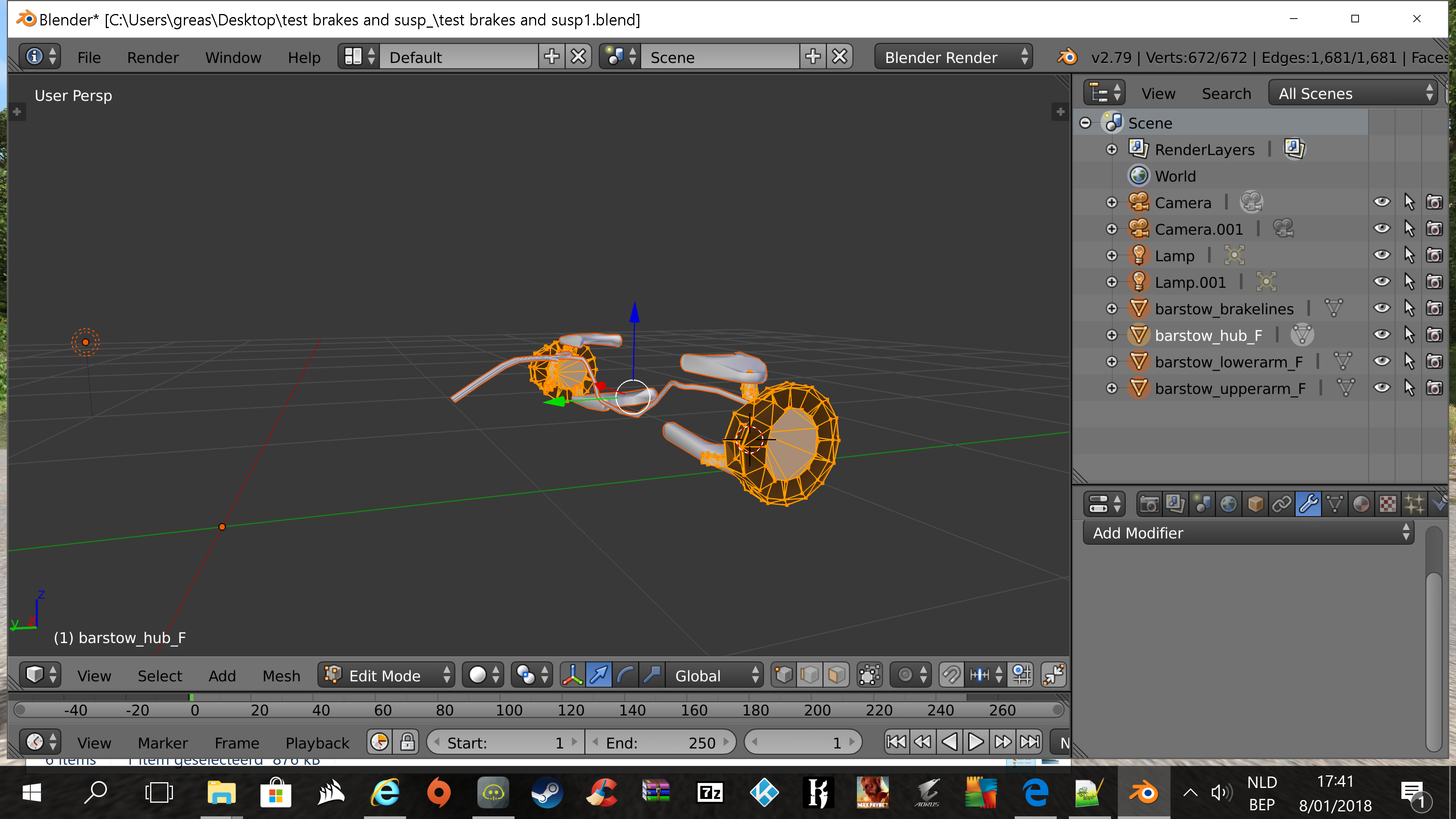
Task: Click the Search button in outliner
Action: 1226,93
